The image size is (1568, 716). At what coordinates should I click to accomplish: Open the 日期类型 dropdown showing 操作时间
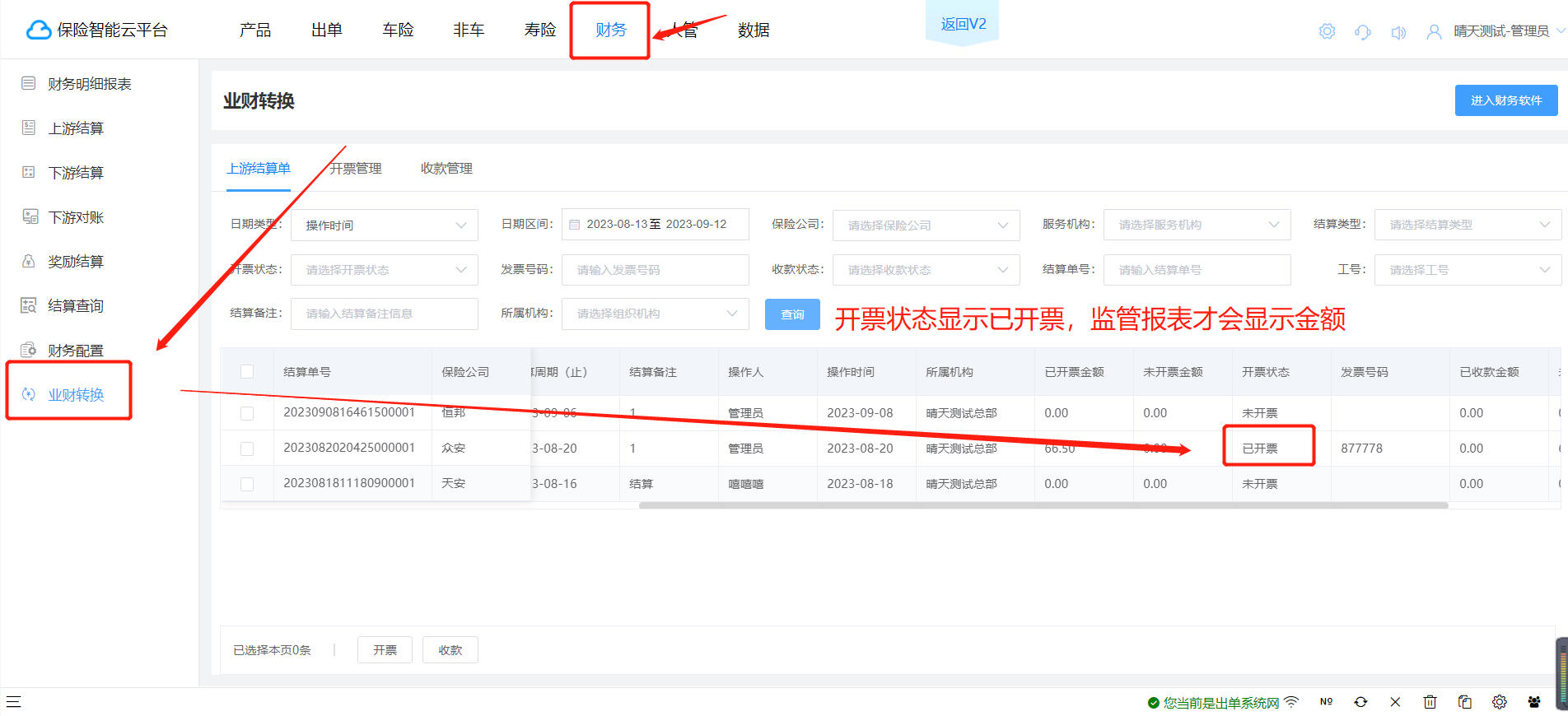tap(385, 225)
